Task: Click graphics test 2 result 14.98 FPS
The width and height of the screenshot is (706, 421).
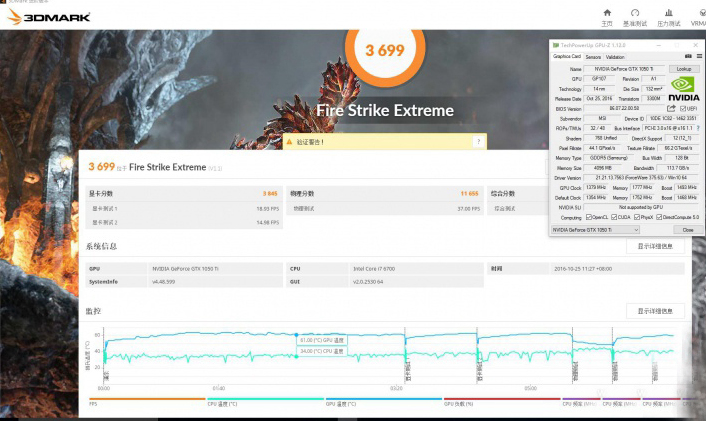Action: [x=267, y=222]
